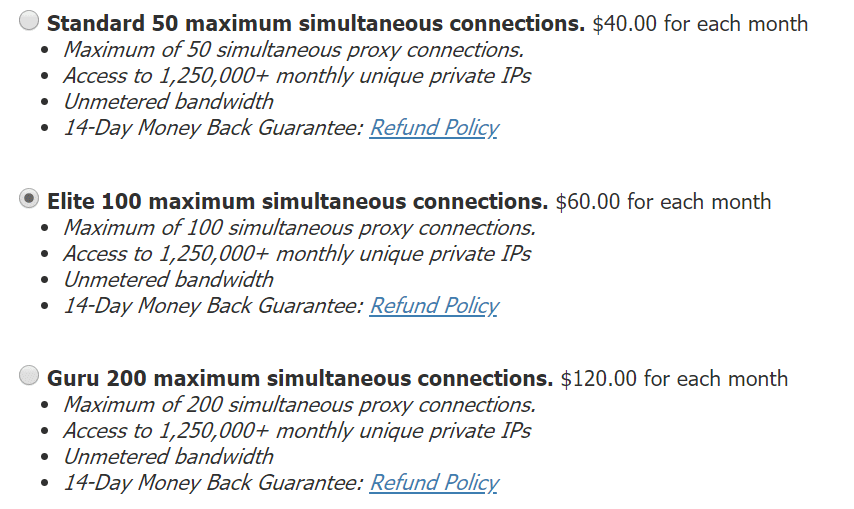Click the 1,250,000+ private IPs line under Standard
The width and height of the screenshot is (854, 509).
pyautogui.click(x=296, y=76)
